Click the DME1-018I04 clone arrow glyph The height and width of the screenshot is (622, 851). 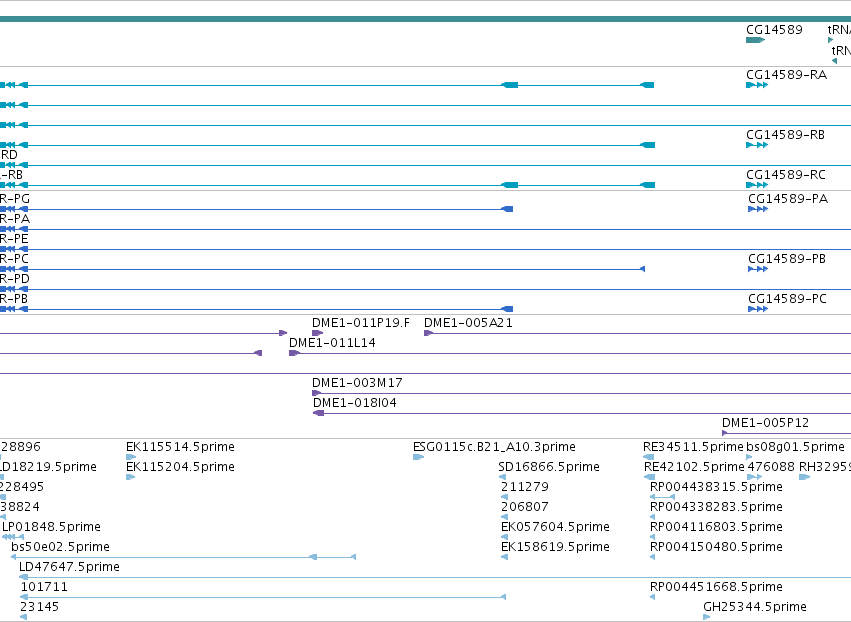319,414
